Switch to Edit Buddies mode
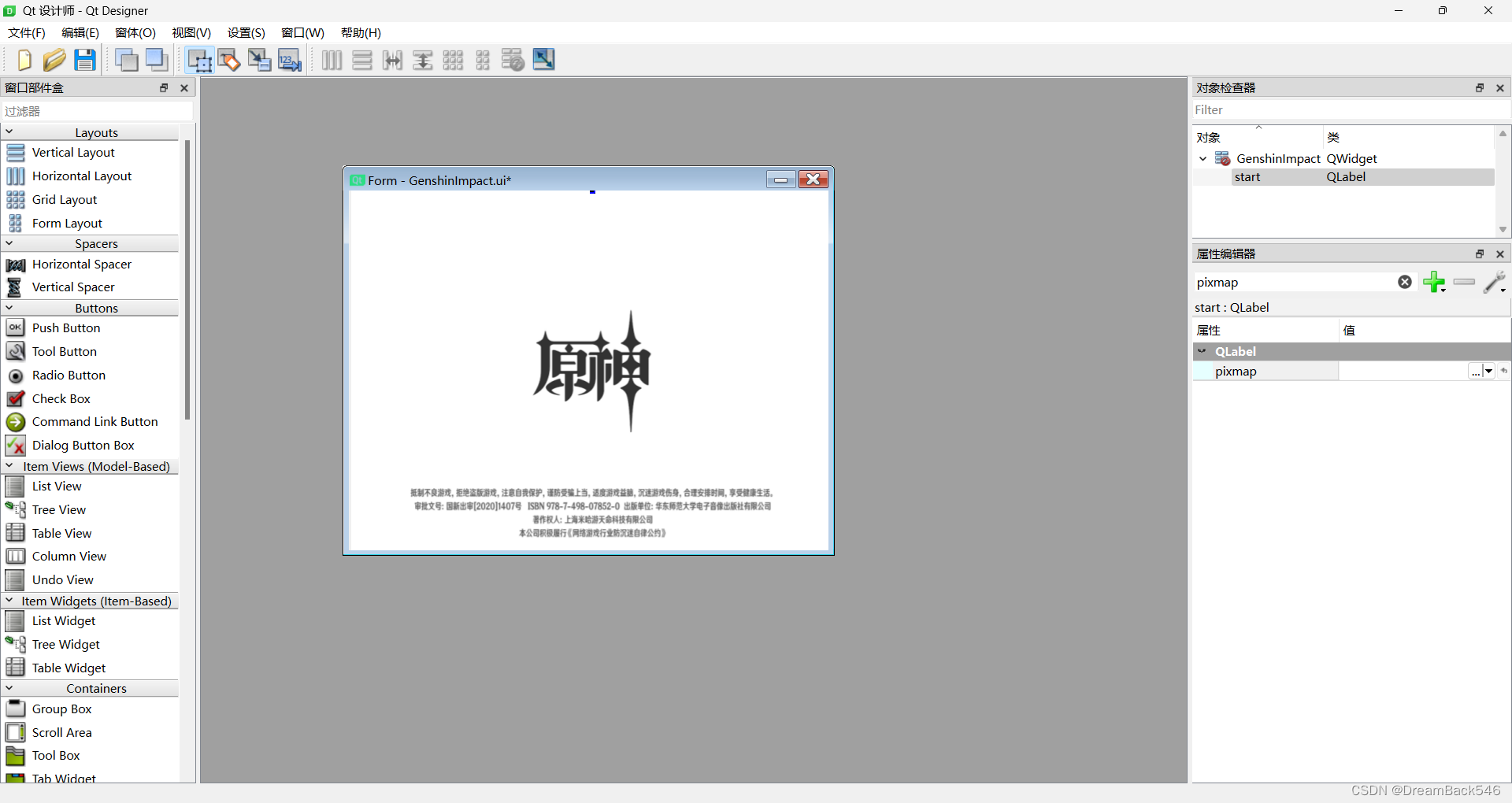This screenshot has width=1512, height=803. (259, 60)
